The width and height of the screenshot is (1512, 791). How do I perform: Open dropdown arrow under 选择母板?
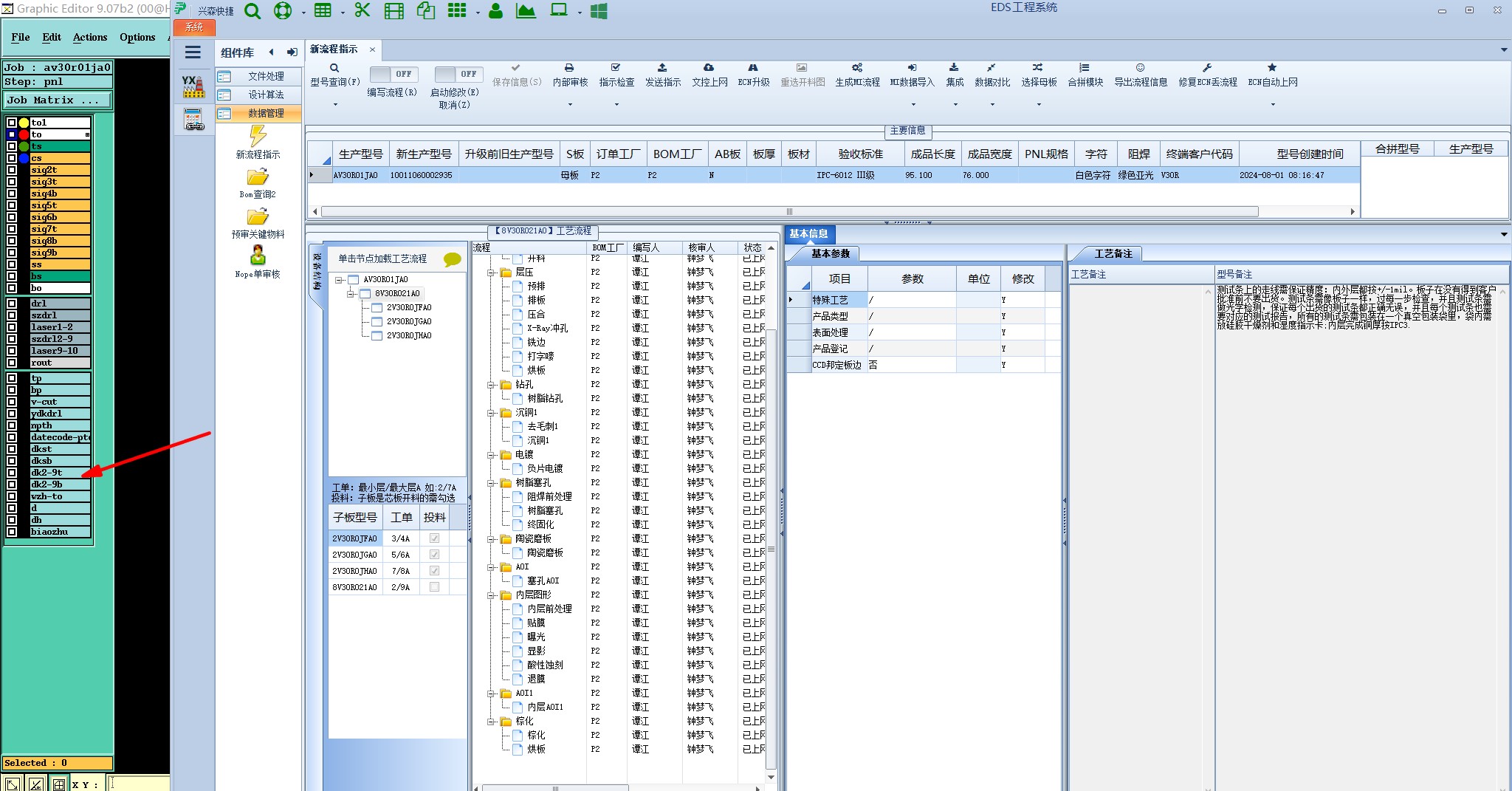click(1039, 105)
